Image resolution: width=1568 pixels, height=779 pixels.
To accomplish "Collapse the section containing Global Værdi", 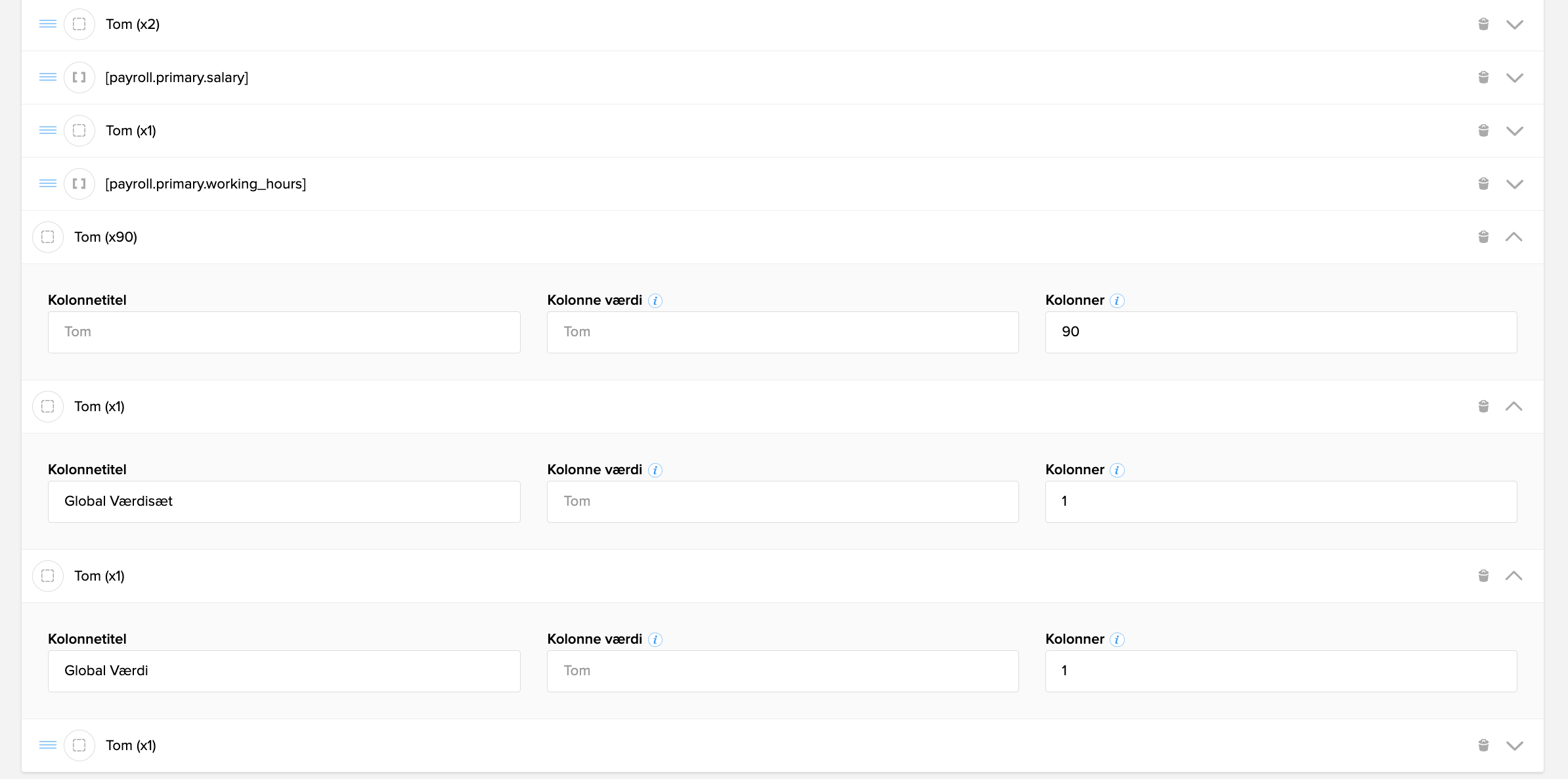I will pos(1514,576).
